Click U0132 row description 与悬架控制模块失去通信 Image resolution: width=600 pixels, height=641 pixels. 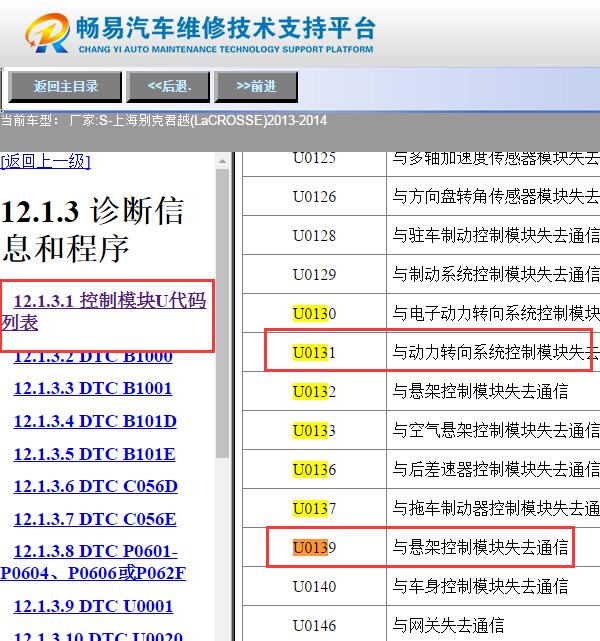point(480,392)
